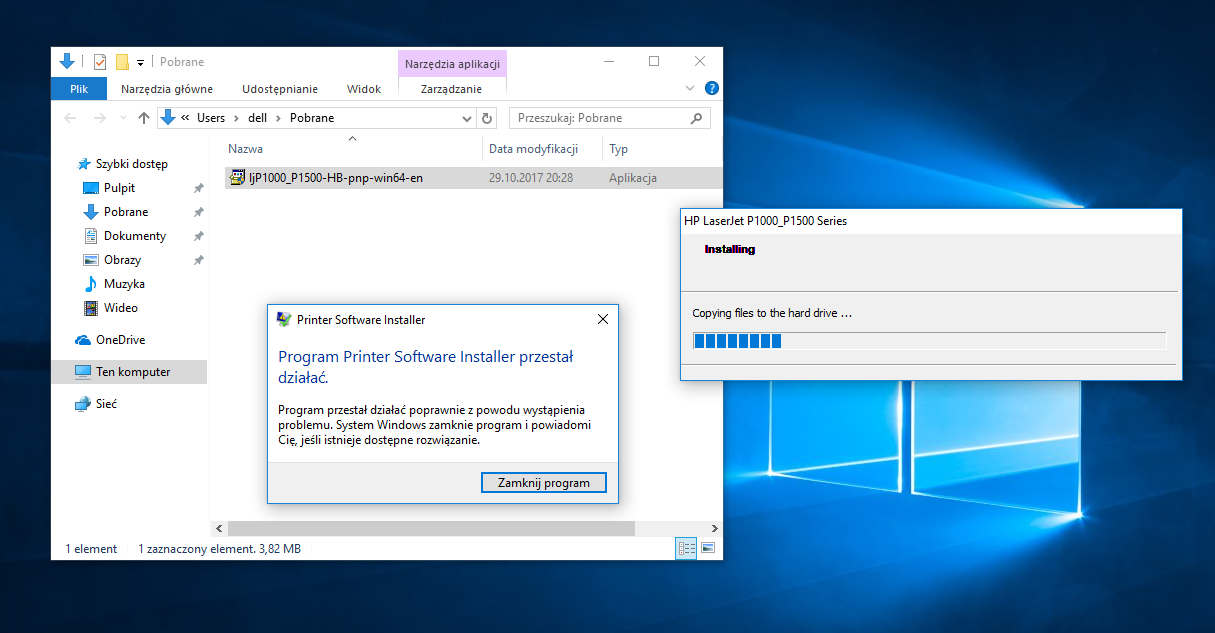Select the details view icon in status bar
The image size is (1215, 633).
point(686,548)
